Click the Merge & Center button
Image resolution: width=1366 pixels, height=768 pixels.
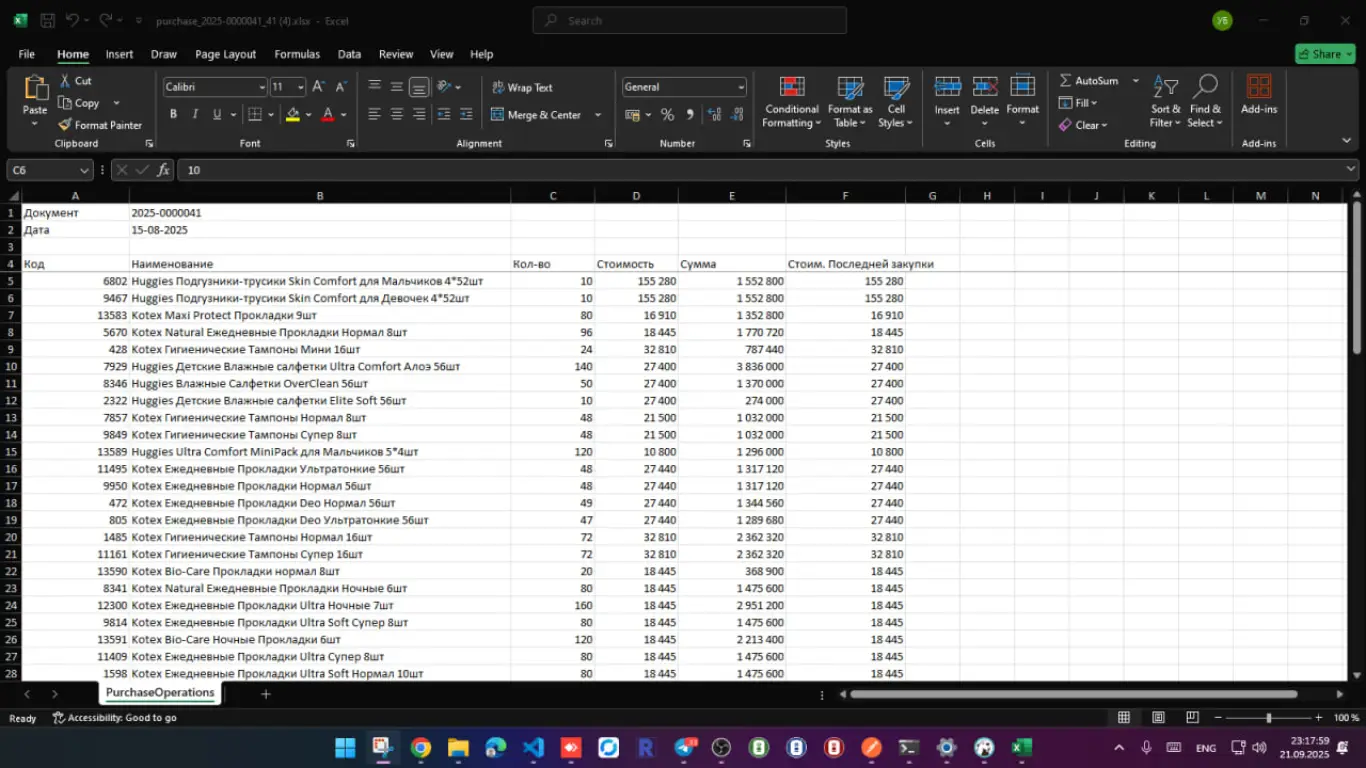(535, 115)
